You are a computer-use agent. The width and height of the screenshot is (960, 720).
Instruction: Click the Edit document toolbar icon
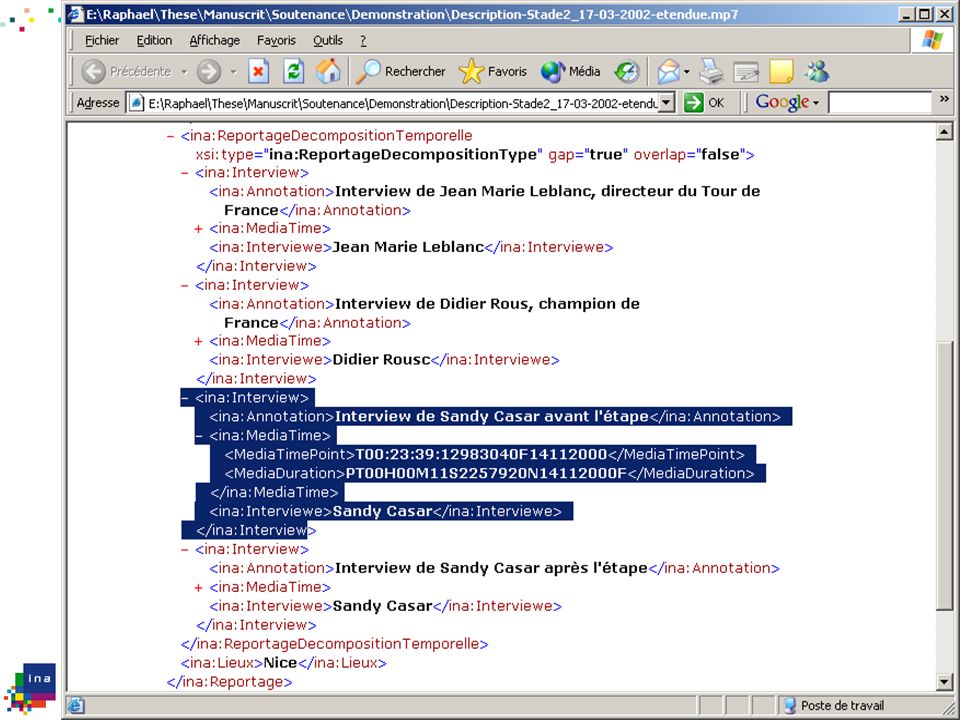click(746, 72)
